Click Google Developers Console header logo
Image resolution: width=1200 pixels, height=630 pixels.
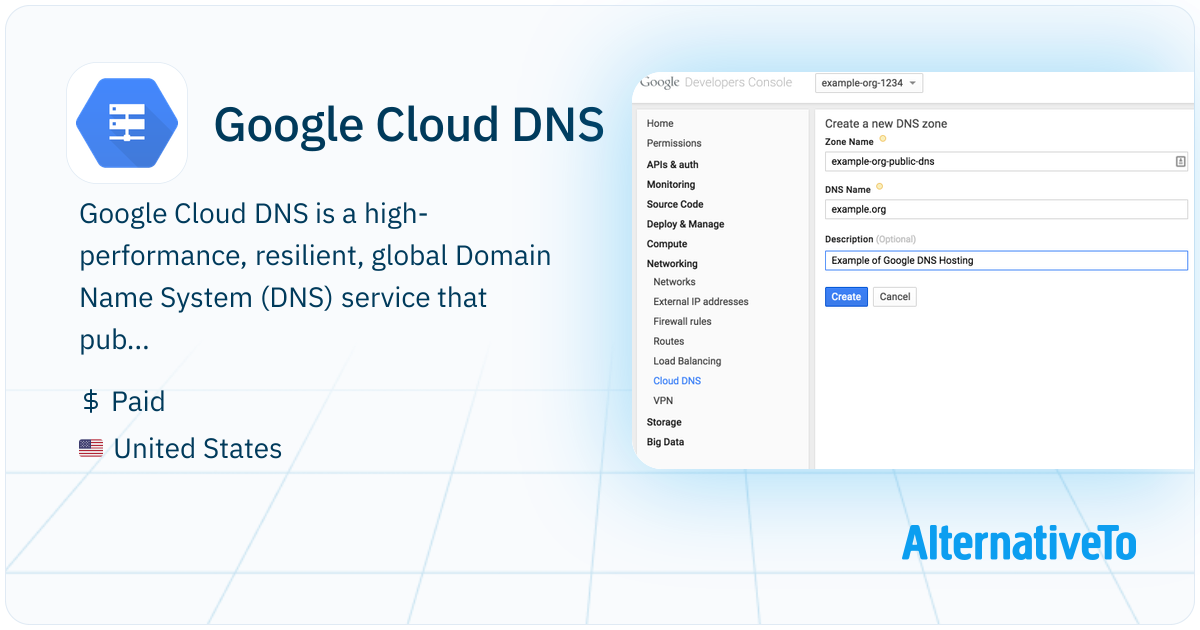[x=716, y=83]
